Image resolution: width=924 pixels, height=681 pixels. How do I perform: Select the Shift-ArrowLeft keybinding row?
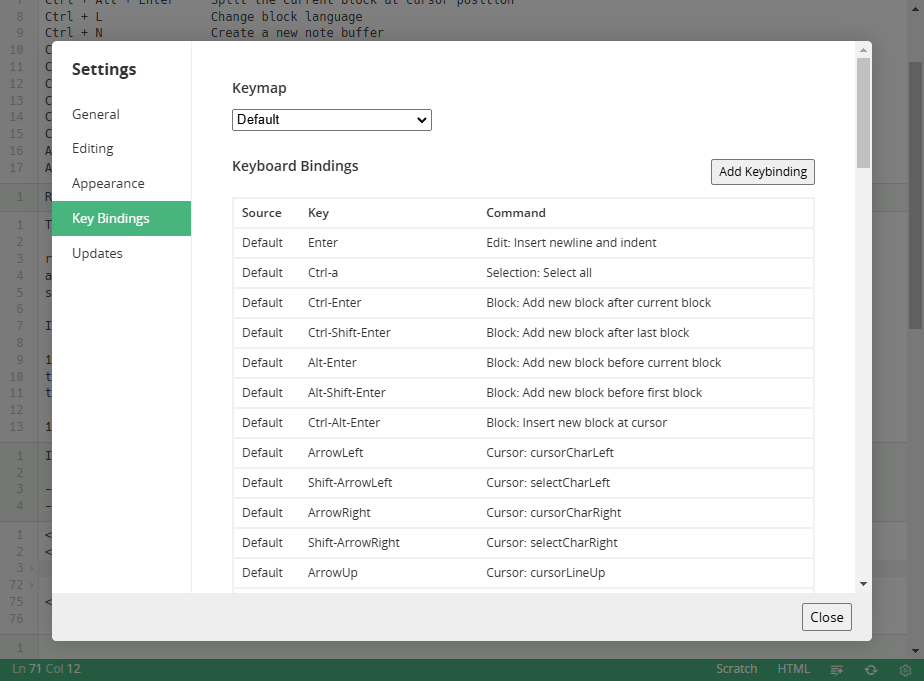click(523, 483)
